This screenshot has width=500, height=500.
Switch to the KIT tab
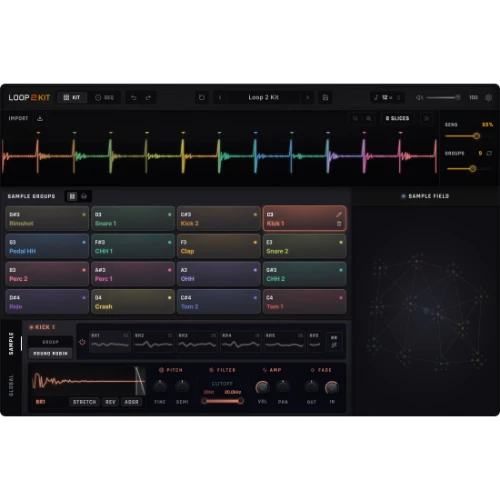click(72, 97)
